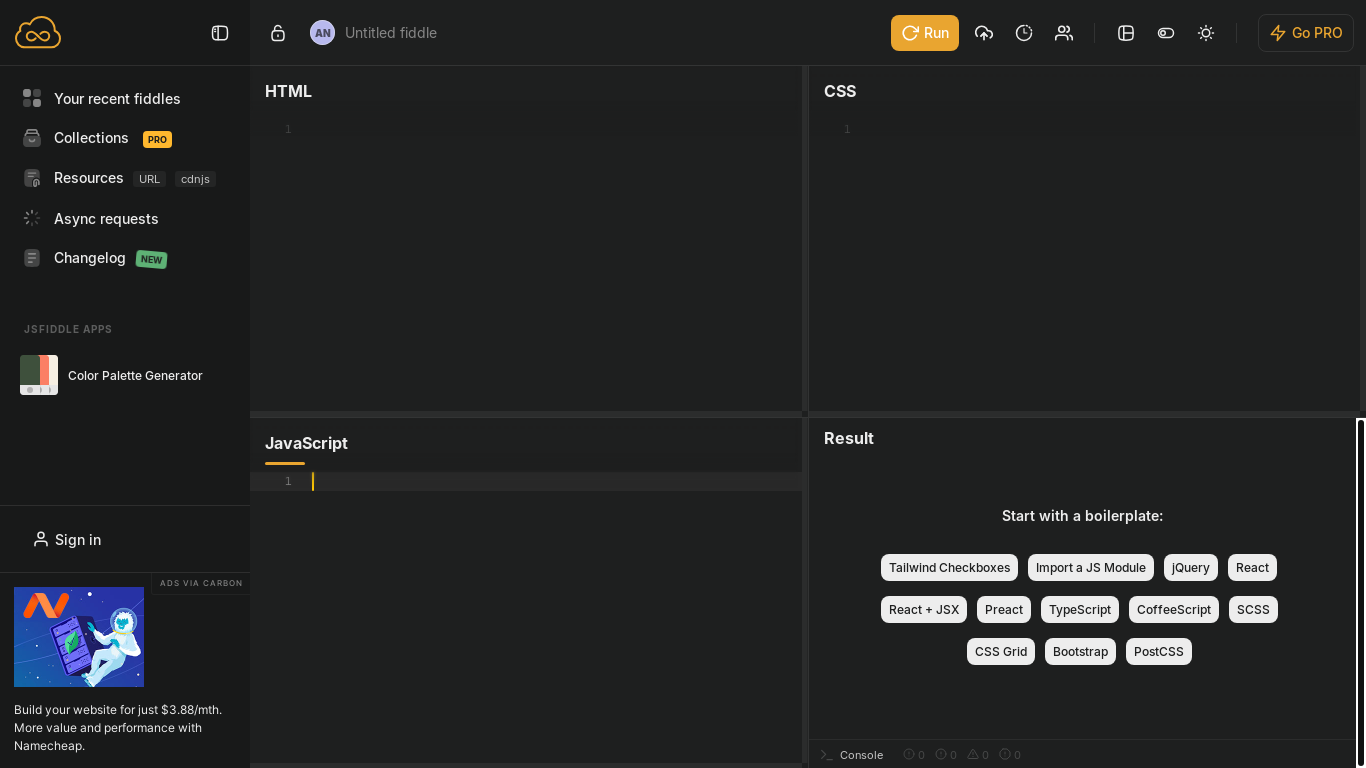
Task: Click the JSFiddle cloud logo
Action: coord(38,33)
